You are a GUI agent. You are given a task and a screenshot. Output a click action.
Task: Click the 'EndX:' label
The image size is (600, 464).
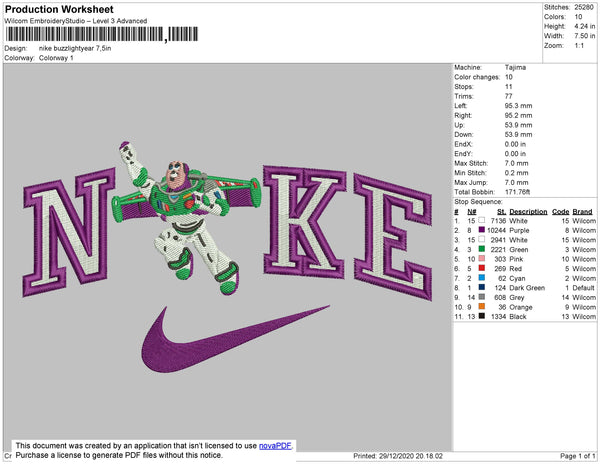(x=463, y=144)
